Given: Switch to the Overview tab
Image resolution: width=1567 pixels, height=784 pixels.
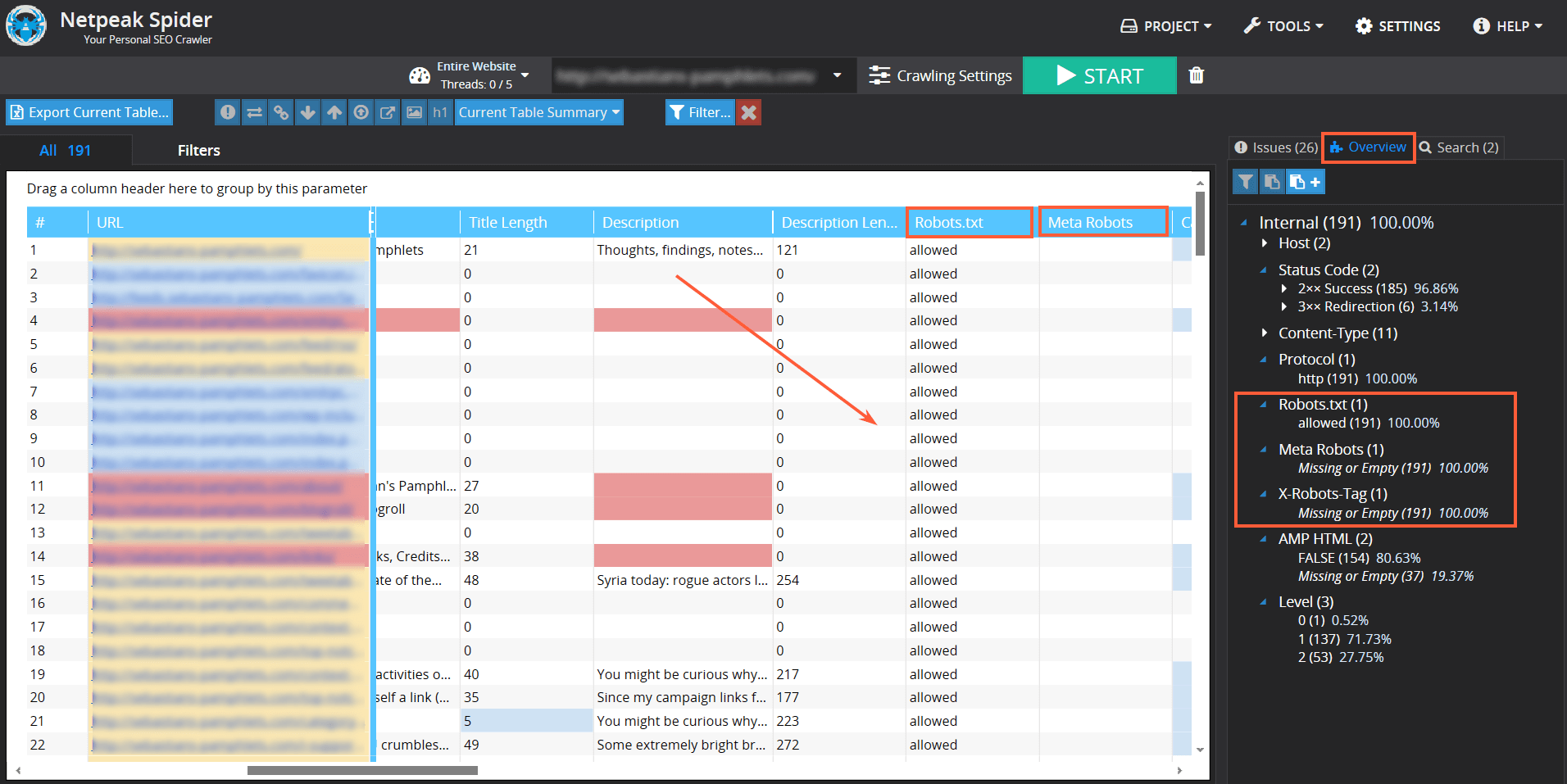Looking at the screenshot, I should click(x=1369, y=147).
